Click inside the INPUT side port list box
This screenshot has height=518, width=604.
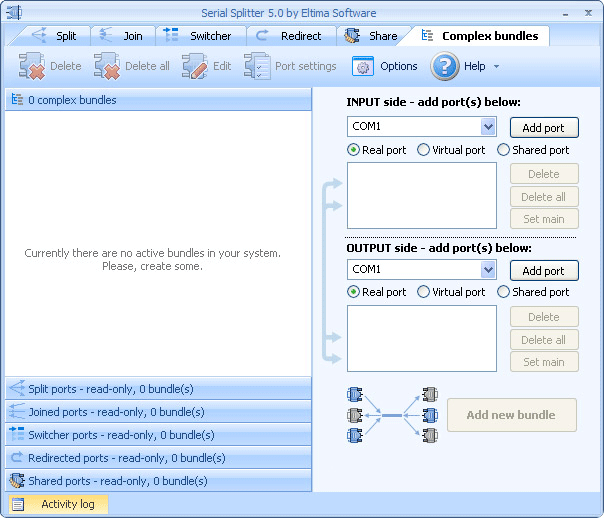(x=422, y=195)
